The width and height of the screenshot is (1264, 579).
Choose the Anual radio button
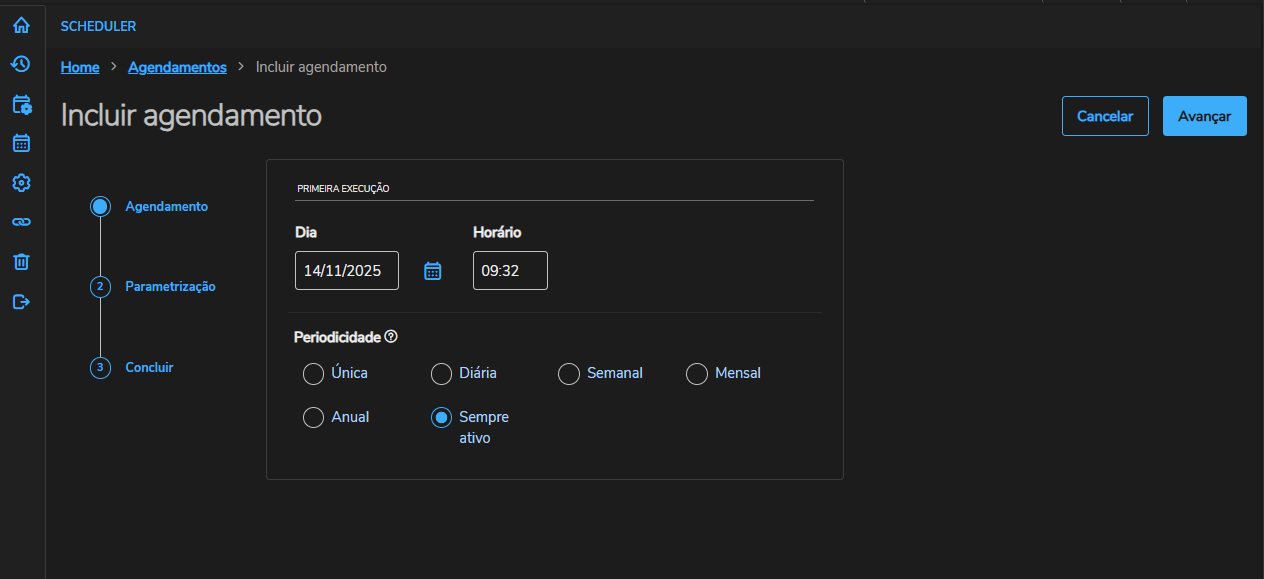[x=313, y=418]
